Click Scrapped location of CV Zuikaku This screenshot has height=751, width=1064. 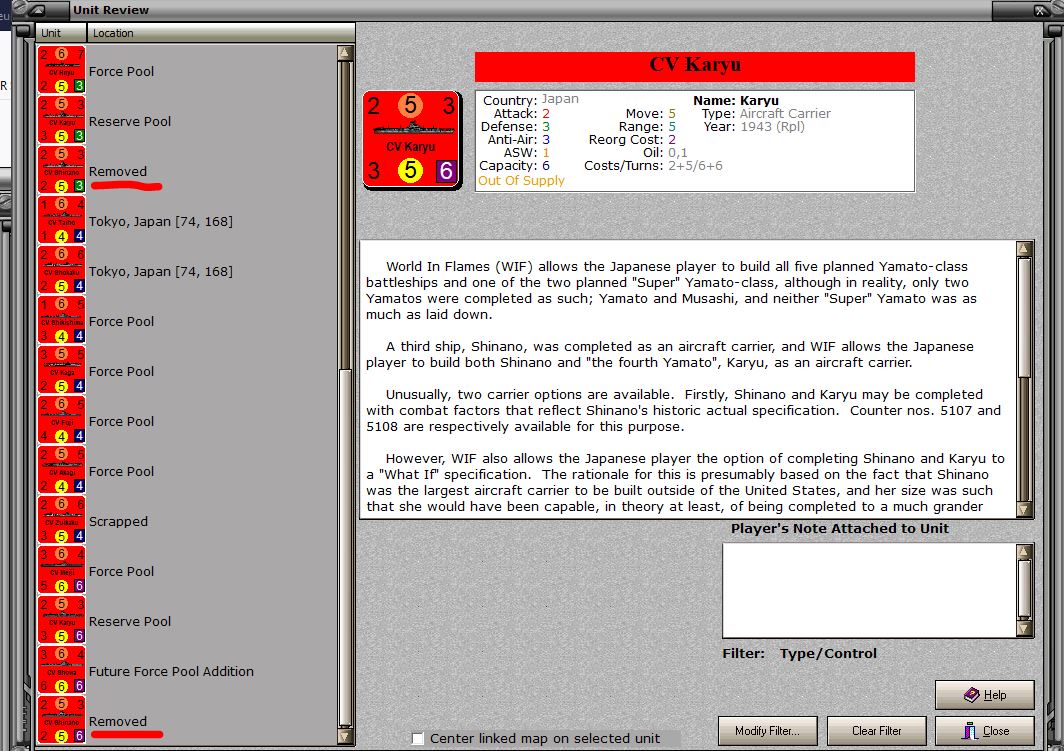pyautogui.click(x=118, y=522)
